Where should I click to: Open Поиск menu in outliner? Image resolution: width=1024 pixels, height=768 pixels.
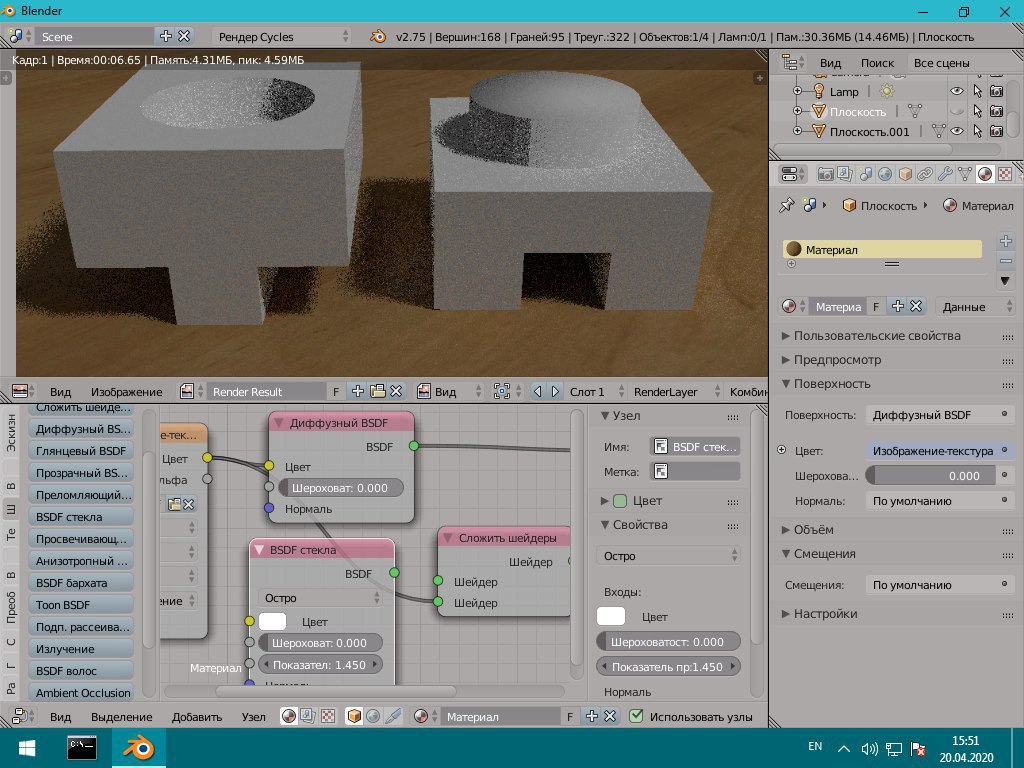pyautogui.click(x=877, y=63)
